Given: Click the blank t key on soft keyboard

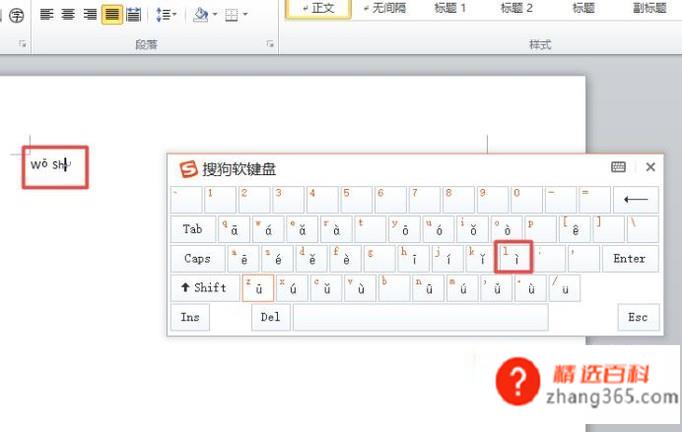Looking at the screenshot, I should [371, 229].
